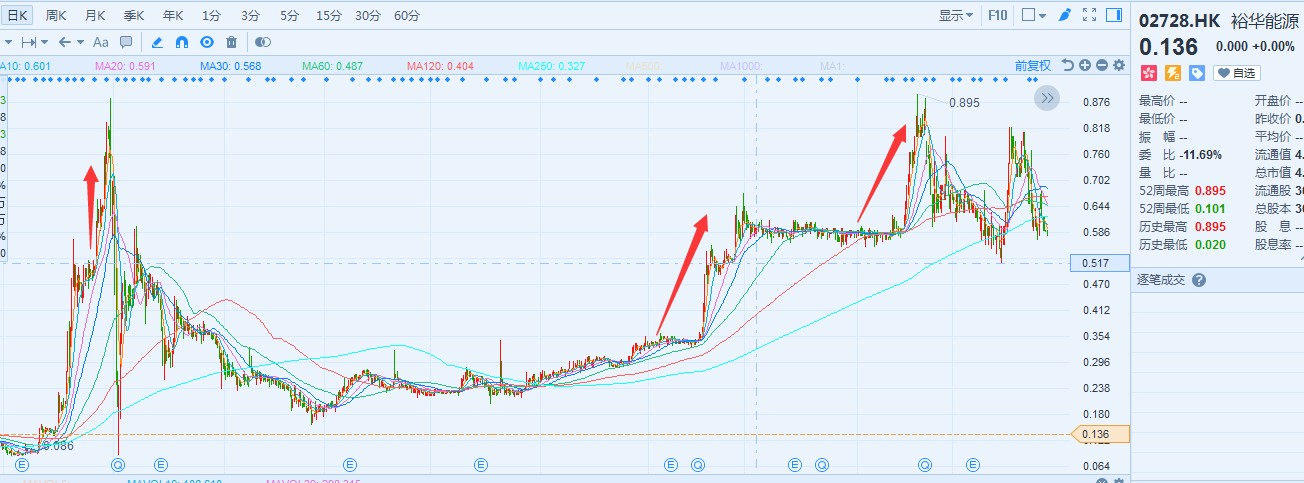
Task: Click the MA60: 0.487 indicator label
Action: [x=333, y=66]
